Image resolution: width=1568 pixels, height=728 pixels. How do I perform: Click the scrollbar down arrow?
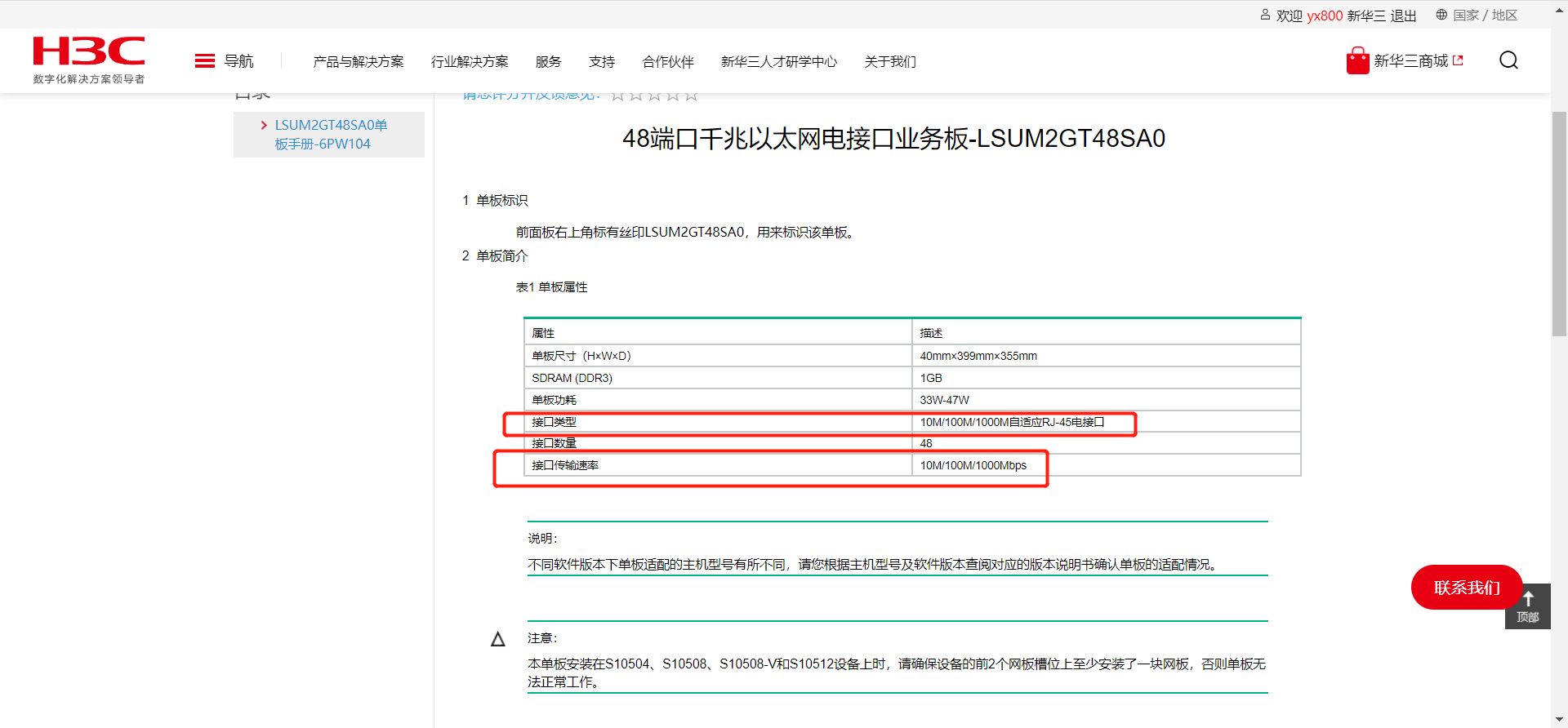pyautogui.click(x=1559, y=720)
